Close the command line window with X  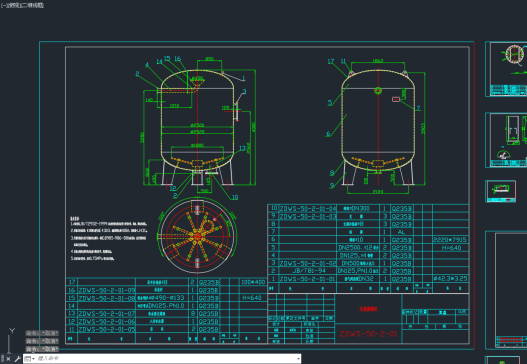(9, 359)
